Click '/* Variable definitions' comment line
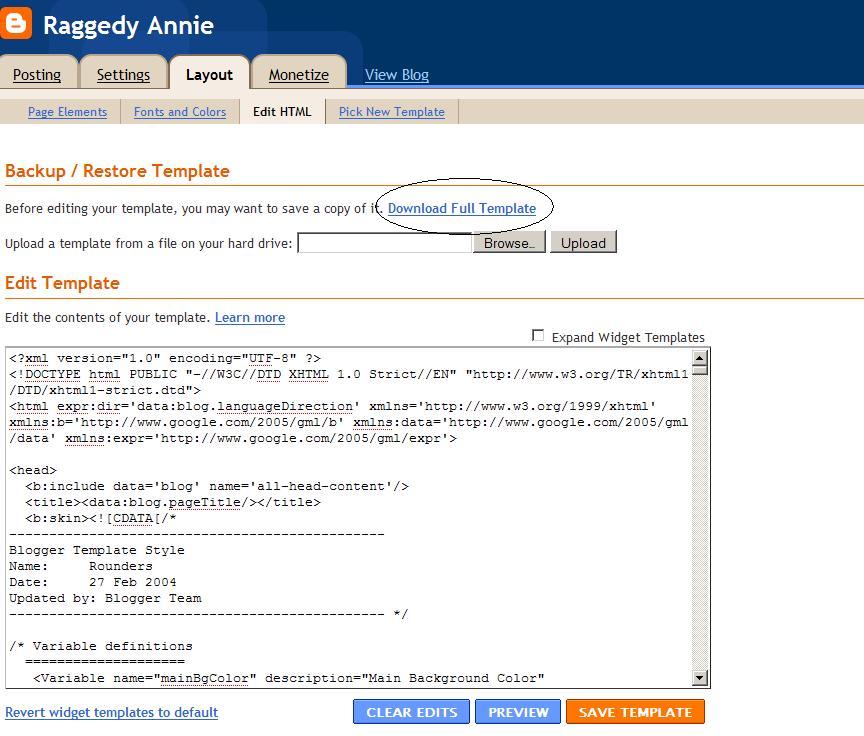The height and width of the screenshot is (736, 864). click(101, 646)
